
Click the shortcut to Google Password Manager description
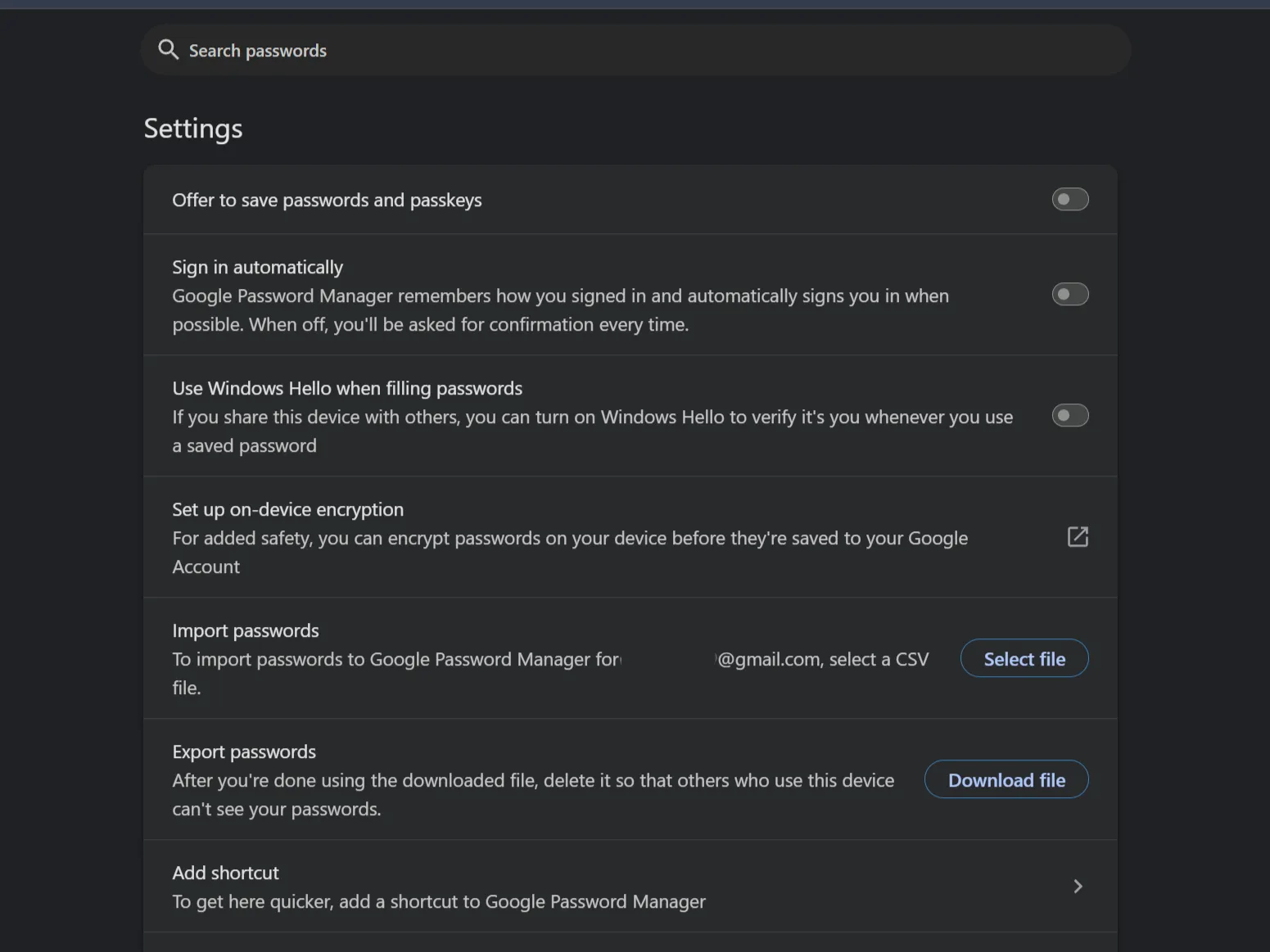click(x=439, y=902)
